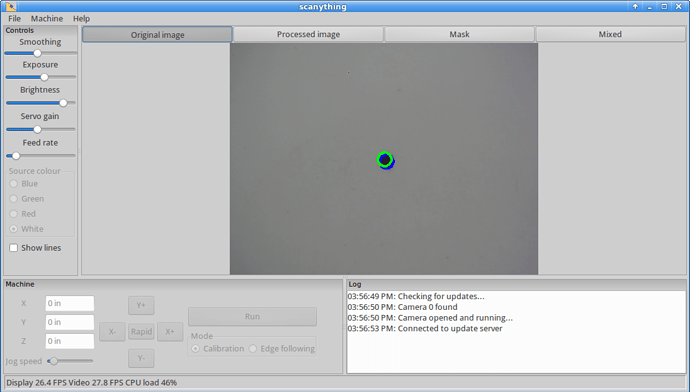This screenshot has height=392, width=690.
Task: Open the Help menu
Action: click(x=81, y=18)
